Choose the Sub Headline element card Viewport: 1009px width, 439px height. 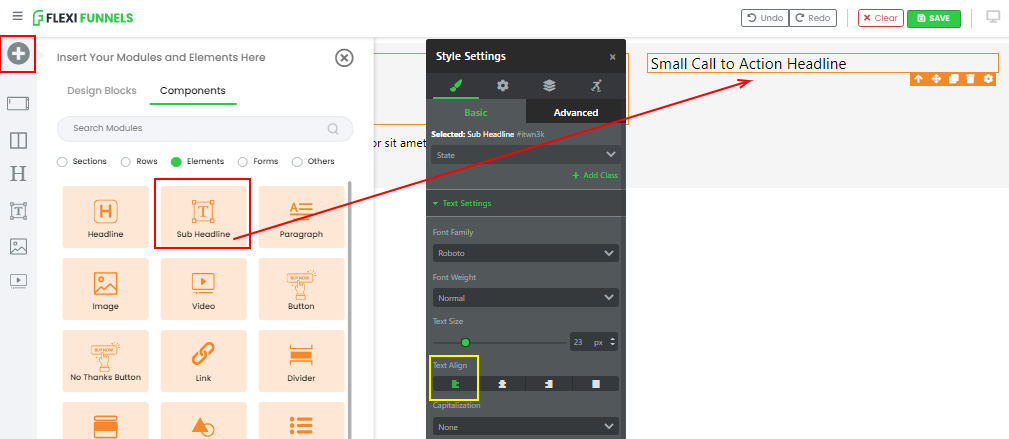(203, 217)
